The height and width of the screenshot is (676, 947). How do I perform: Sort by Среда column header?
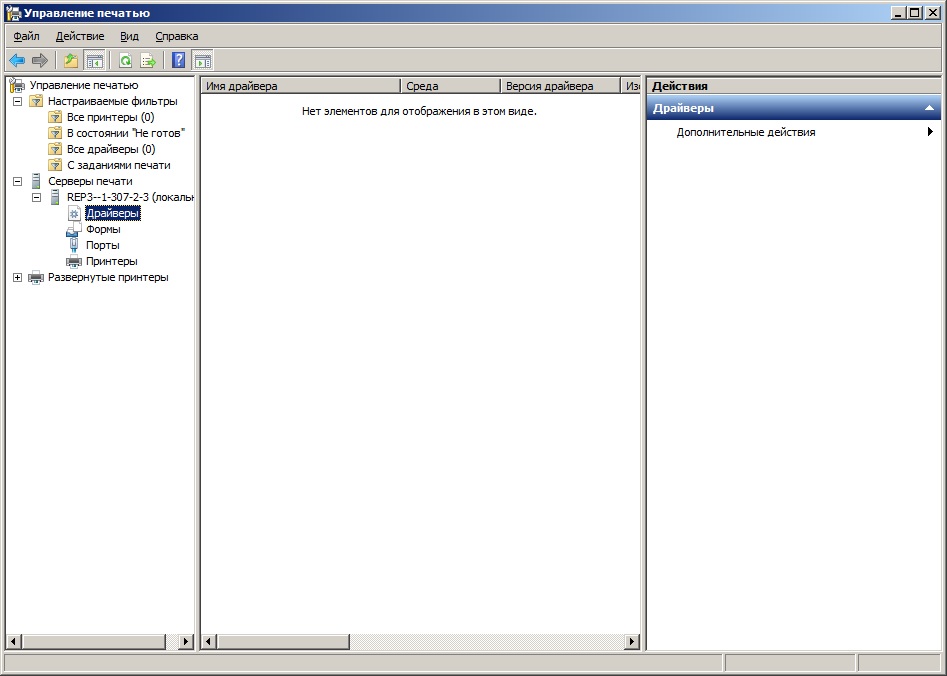(x=451, y=86)
